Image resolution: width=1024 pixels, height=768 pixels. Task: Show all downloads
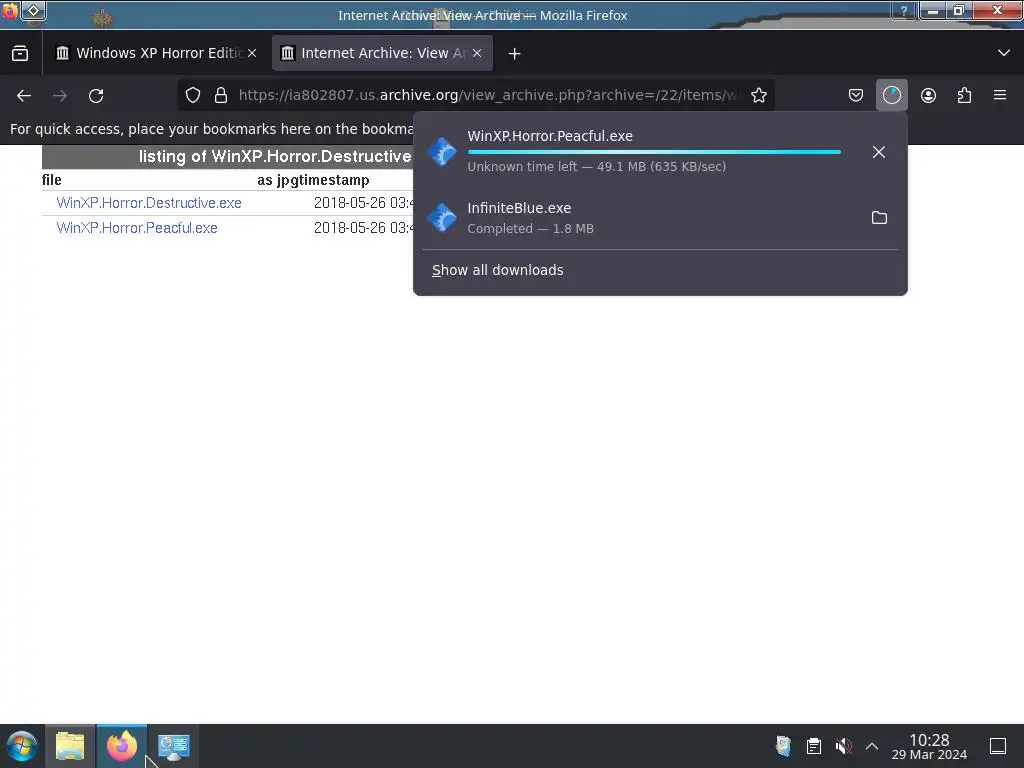(498, 270)
